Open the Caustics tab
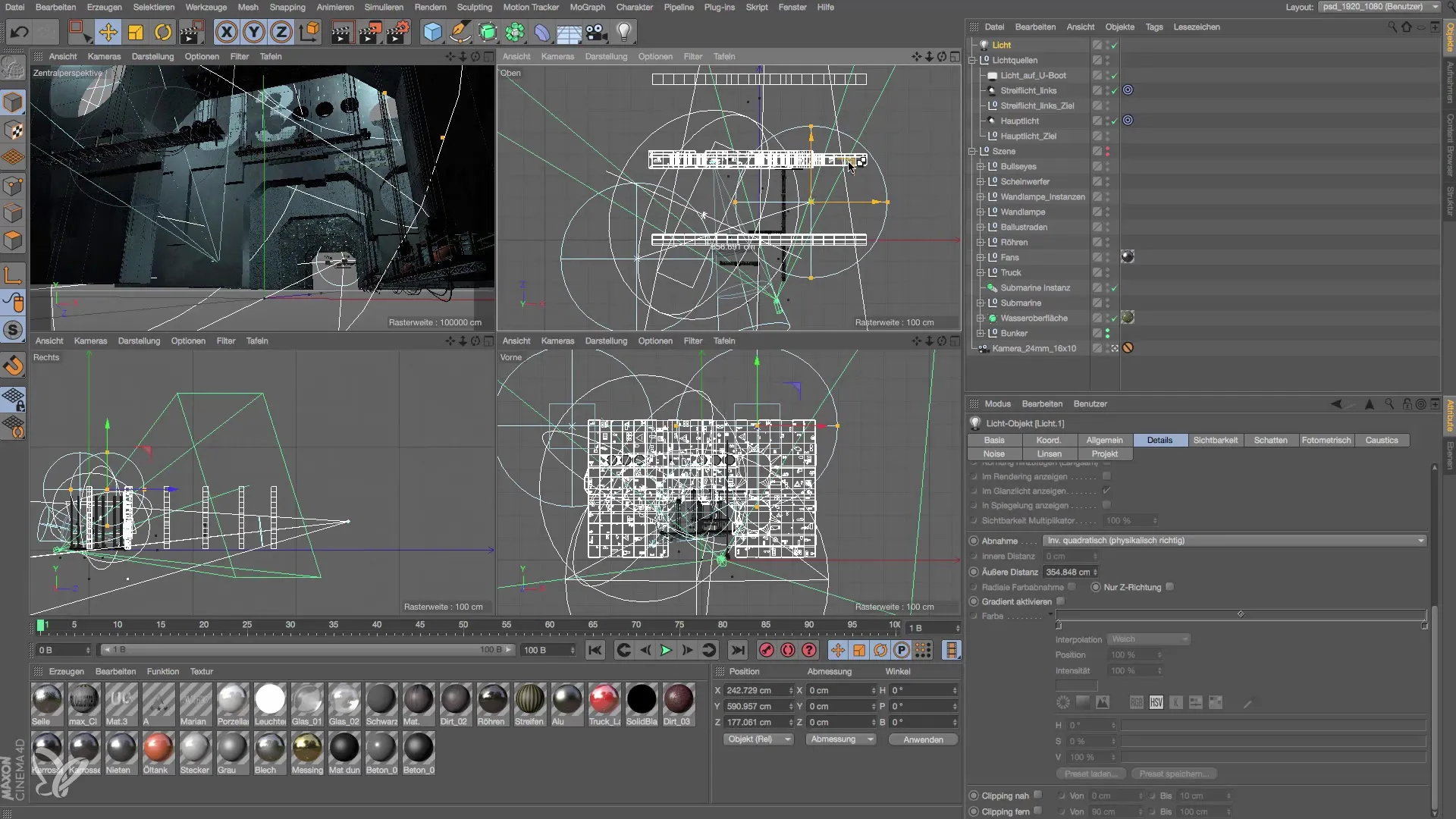Image resolution: width=1456 pixels, height=819 pixels. click(x=1381, y=440)
